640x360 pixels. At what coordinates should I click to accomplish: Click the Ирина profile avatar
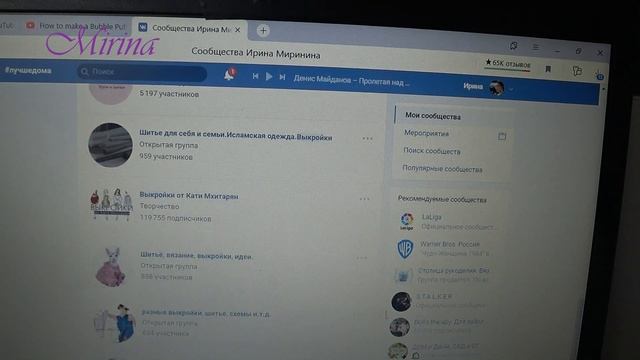[x=496, y=87]
